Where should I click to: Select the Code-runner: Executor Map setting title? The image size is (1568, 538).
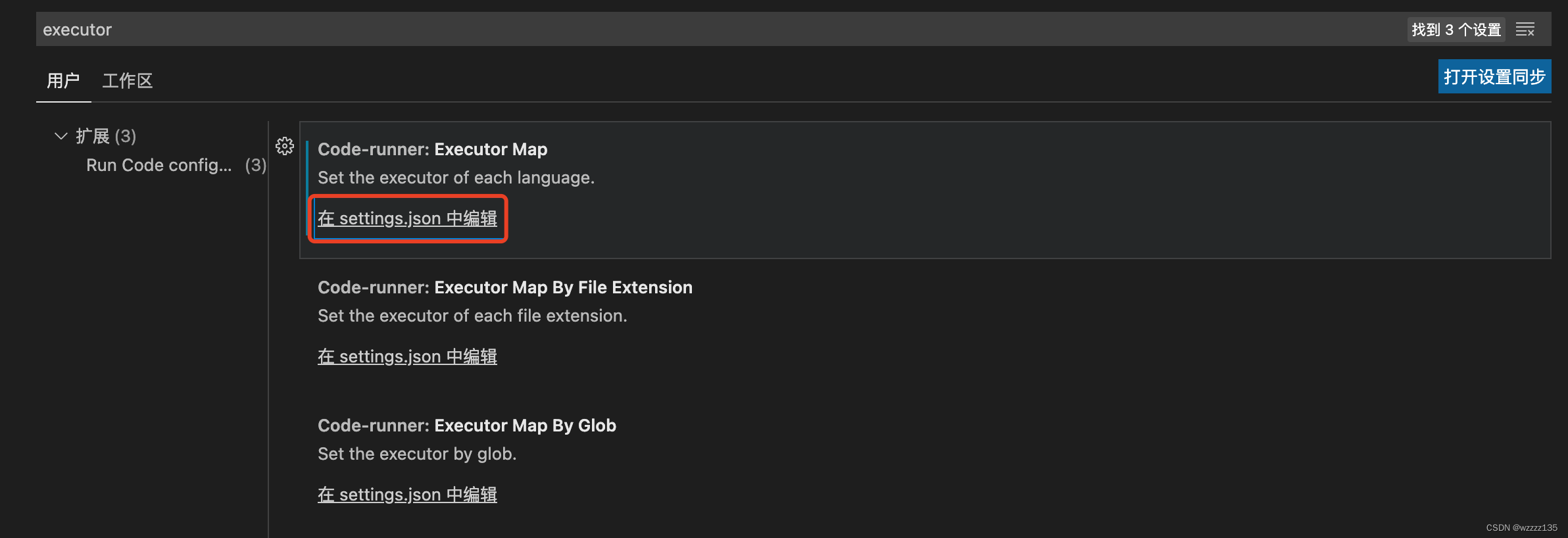(432, 149)
